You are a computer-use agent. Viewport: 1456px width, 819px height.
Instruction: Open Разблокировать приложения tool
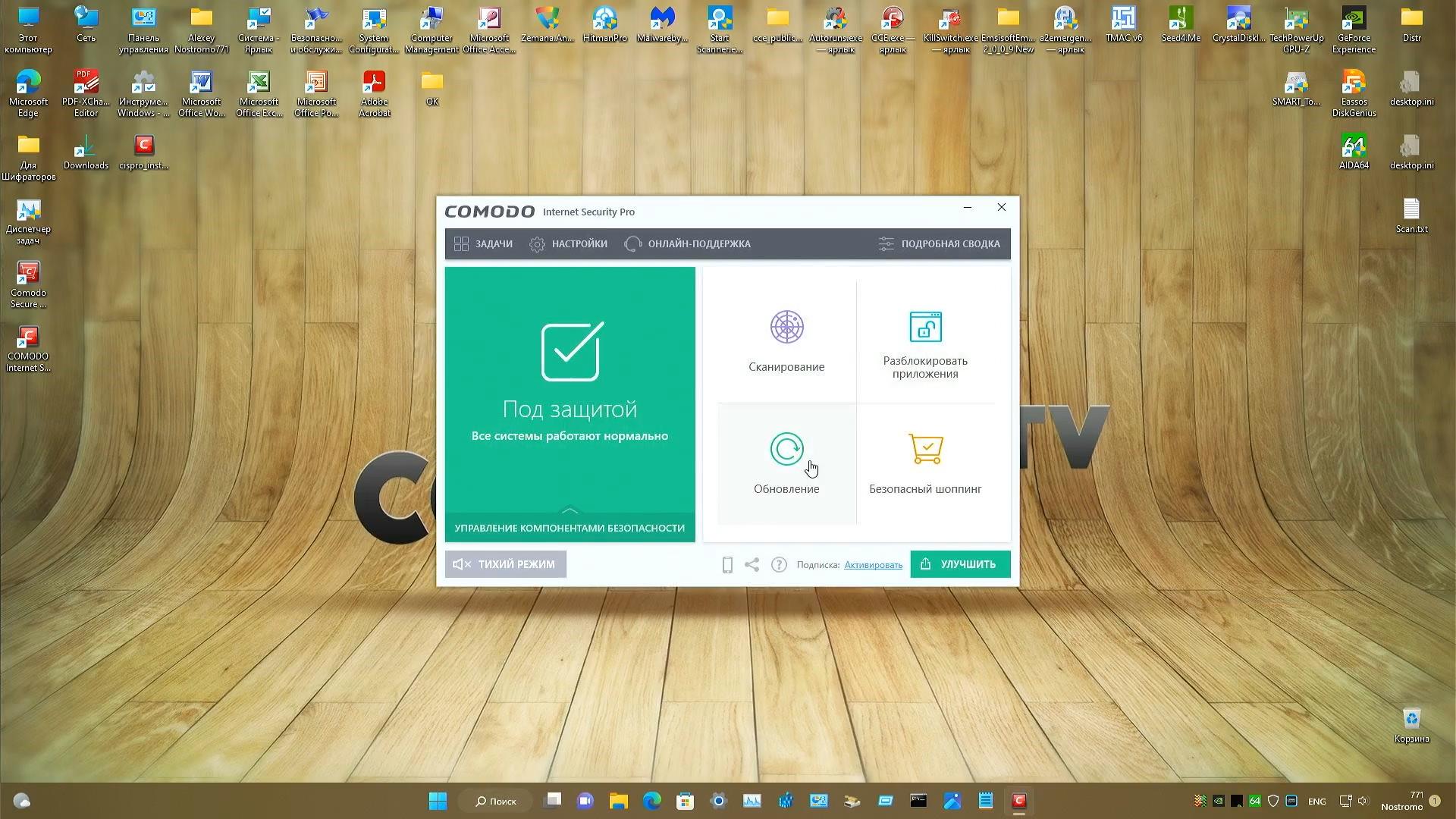tap(925, 341)
